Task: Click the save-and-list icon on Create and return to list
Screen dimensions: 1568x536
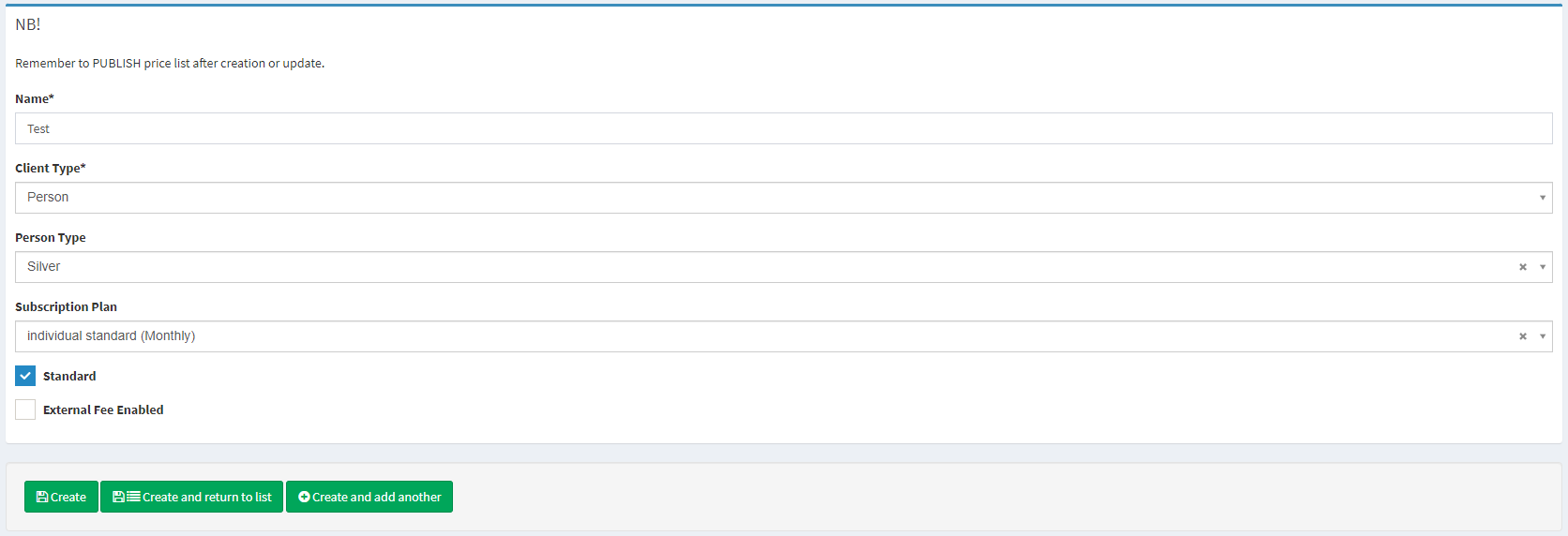Action: (x=126, y=497)
